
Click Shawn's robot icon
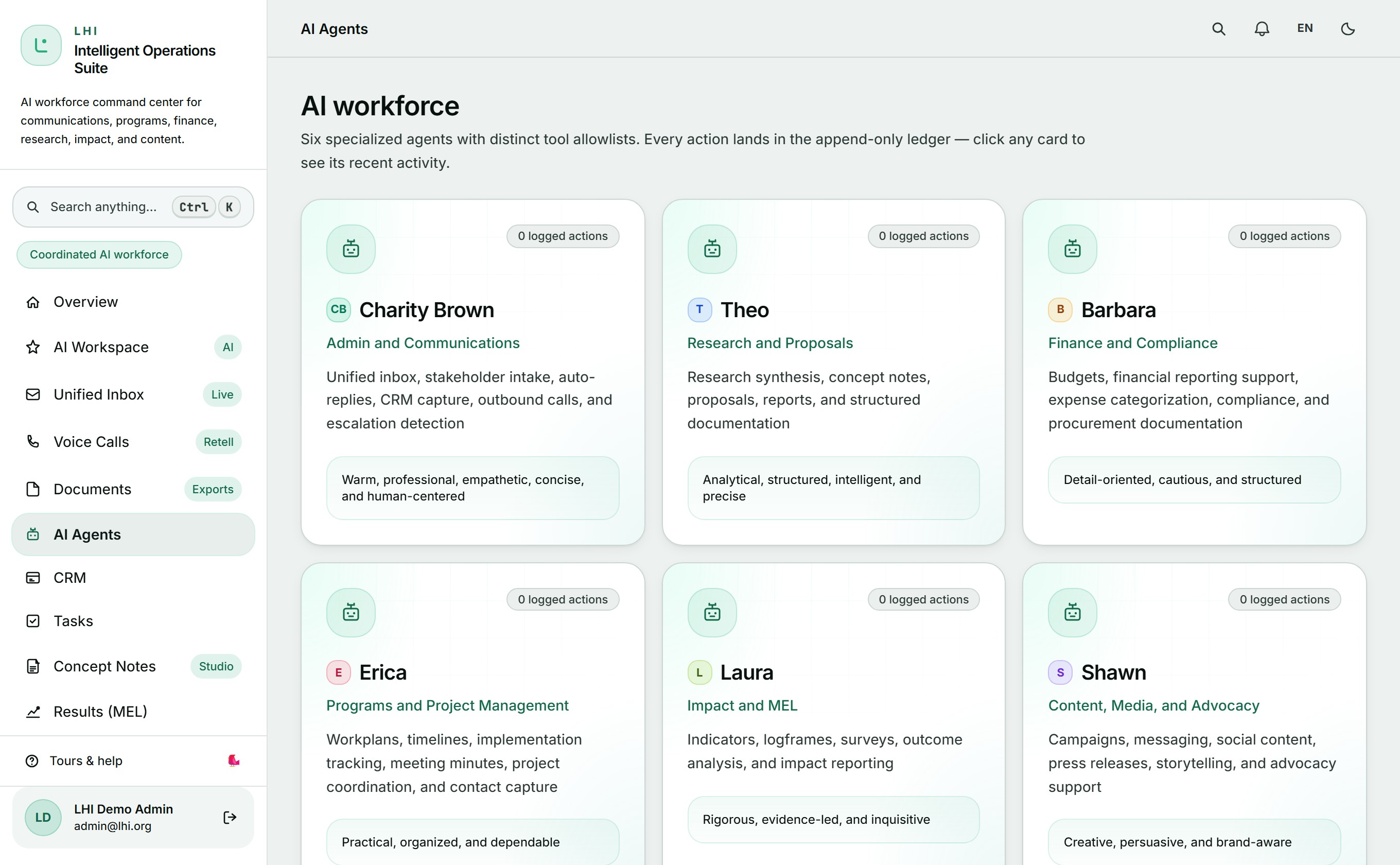tap(1072, 613)
